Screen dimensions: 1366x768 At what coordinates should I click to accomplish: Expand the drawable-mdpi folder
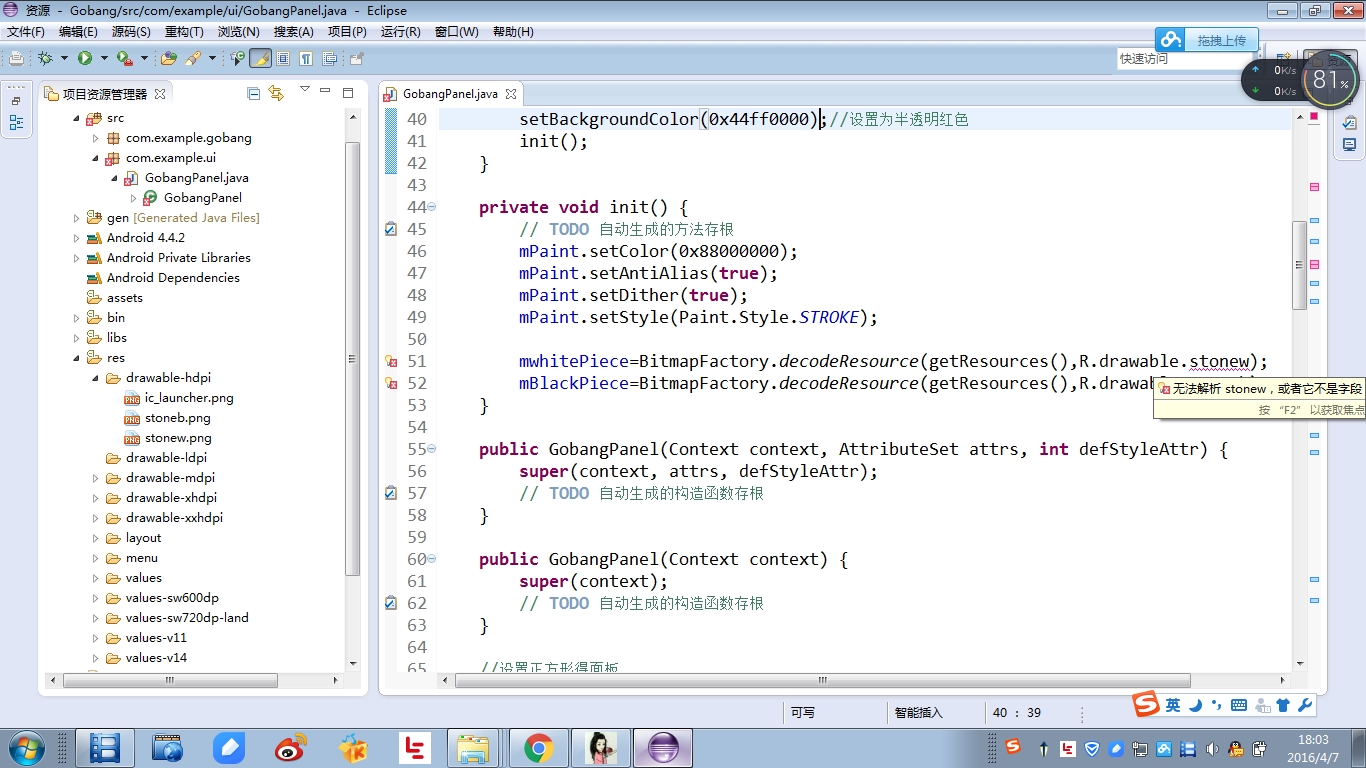click(96, 478)
